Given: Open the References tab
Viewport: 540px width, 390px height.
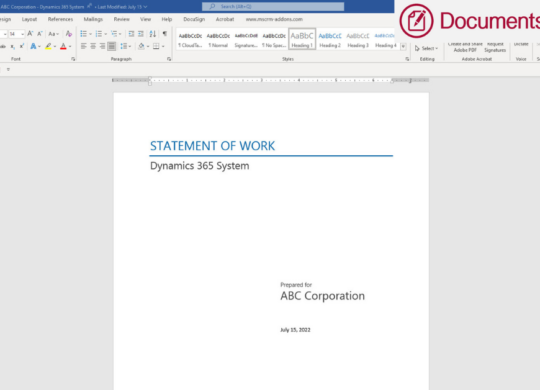Looking at the screenshot, I should tap(60, 19).
